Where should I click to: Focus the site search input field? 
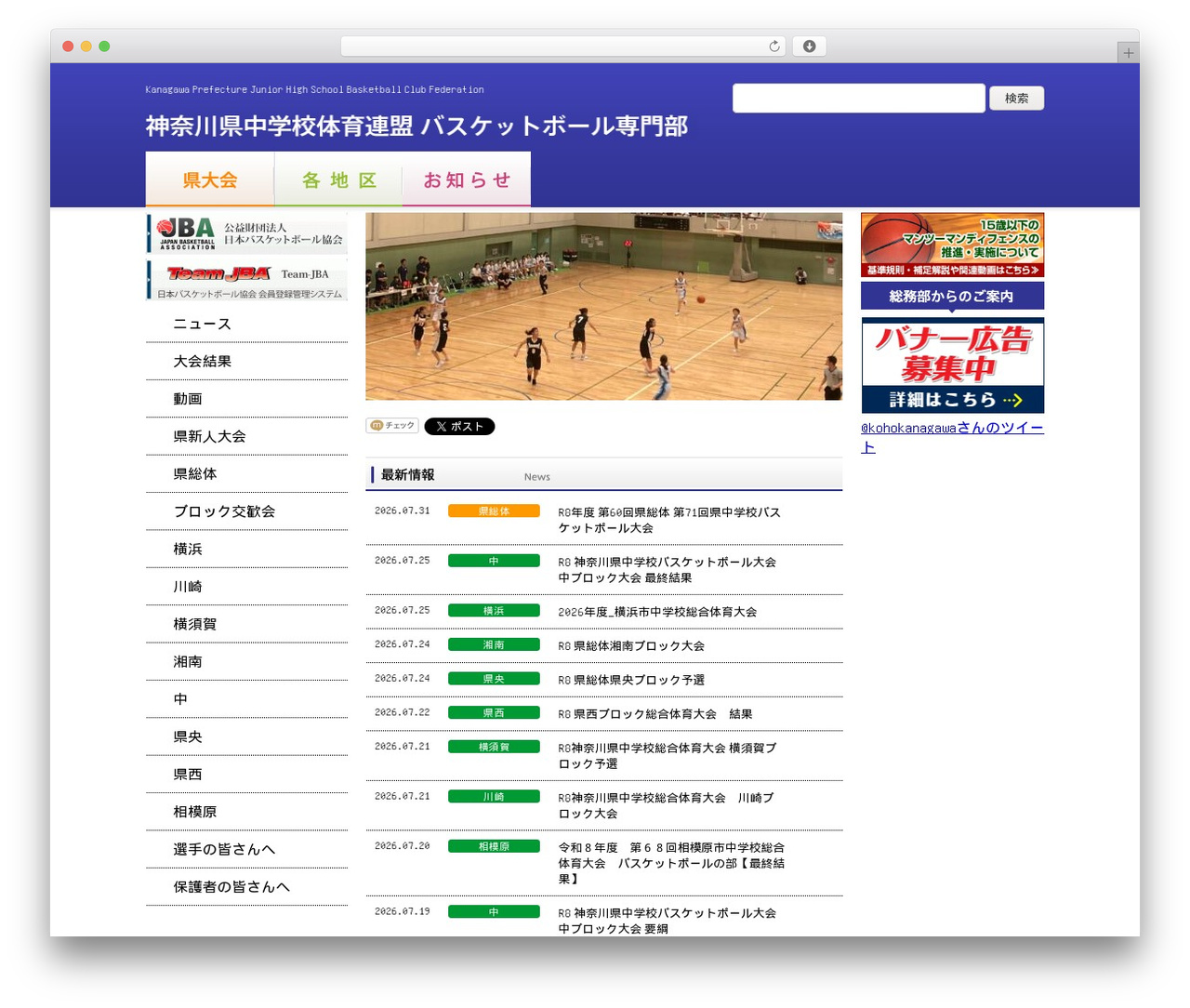(x=858, y=99)
